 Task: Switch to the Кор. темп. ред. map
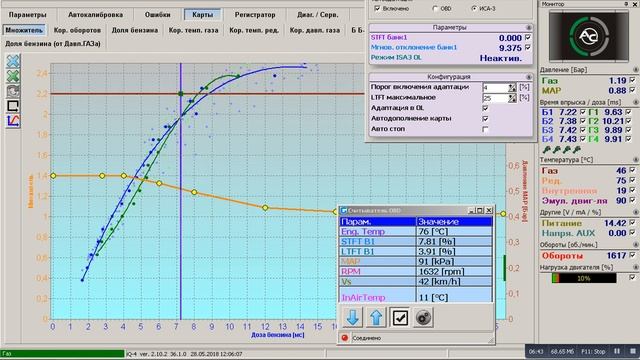[x=254, y=30]
